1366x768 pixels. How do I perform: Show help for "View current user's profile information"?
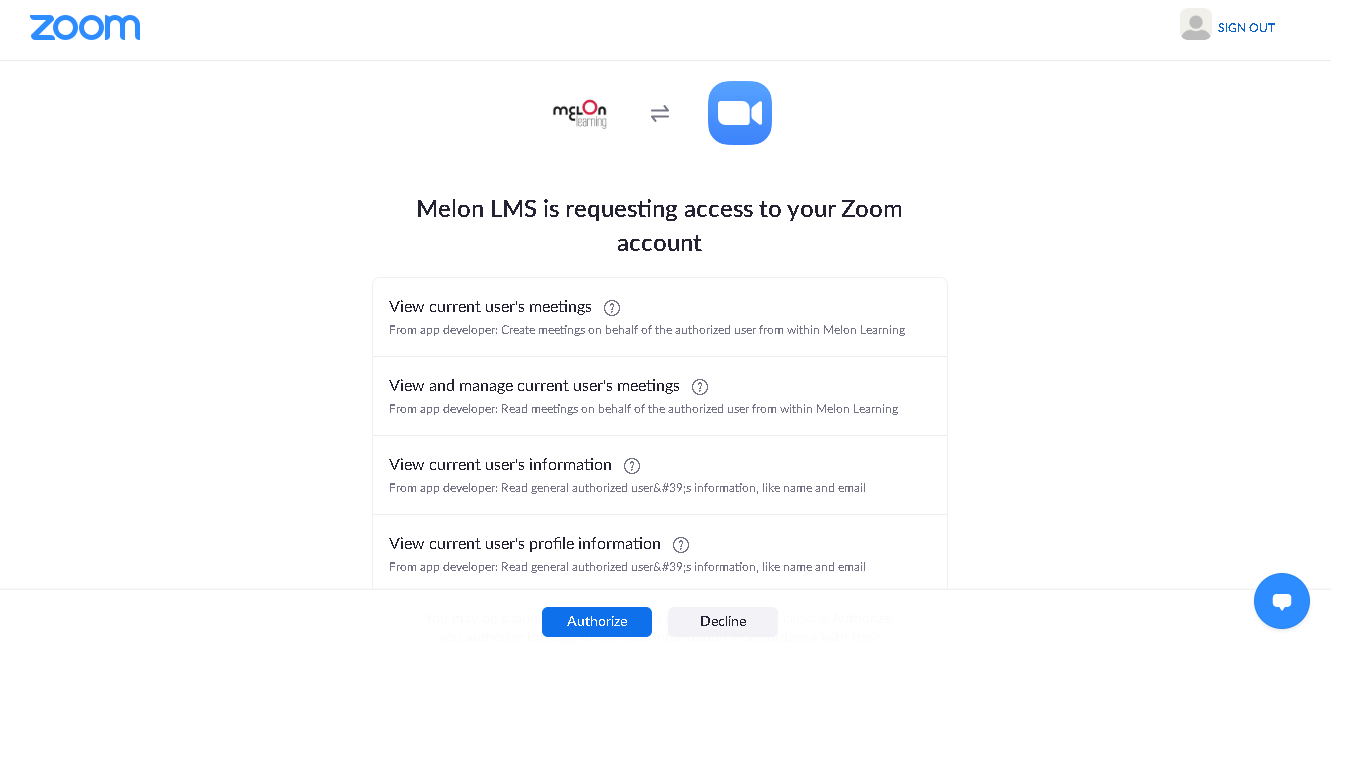[x=681, y=545]
